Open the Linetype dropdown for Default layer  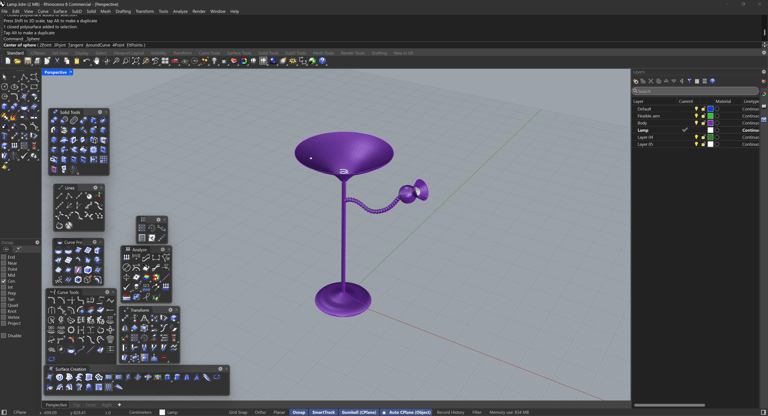750,109
